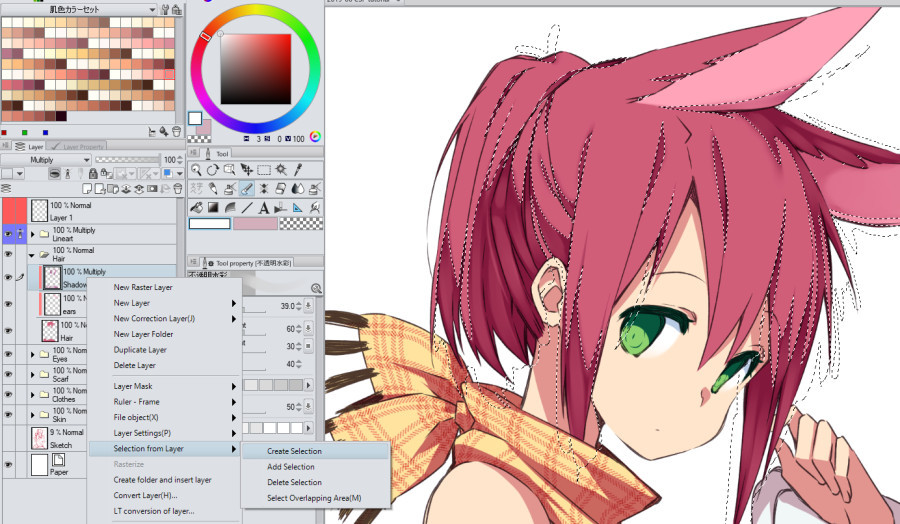Screen dimensions: 900x524
Task: Click the Delete Layer trash icon
Action: [x=177, y=188]
